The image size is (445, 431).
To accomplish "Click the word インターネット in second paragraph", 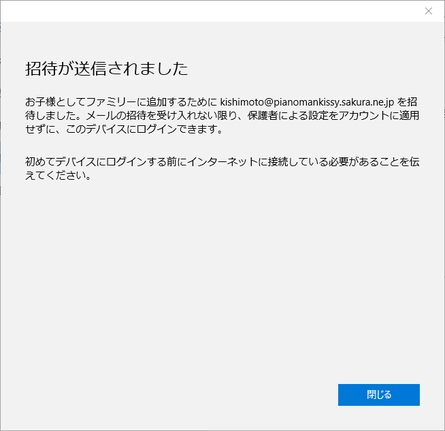I will (x=222, y=162).
